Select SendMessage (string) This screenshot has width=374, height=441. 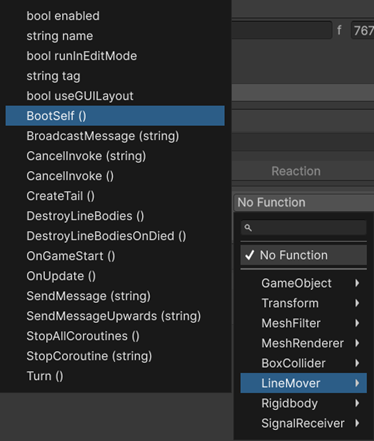point(115,296)
